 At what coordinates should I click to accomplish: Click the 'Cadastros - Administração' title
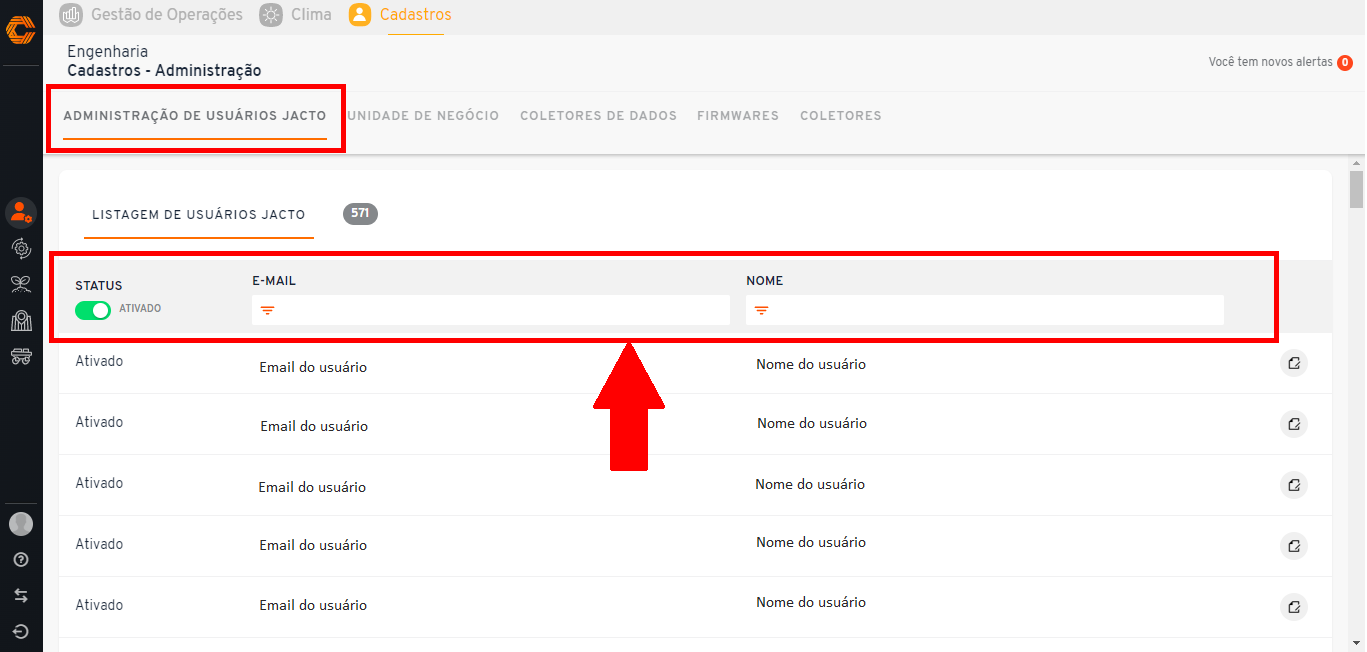pyautogui.click(x=164, y=71)
